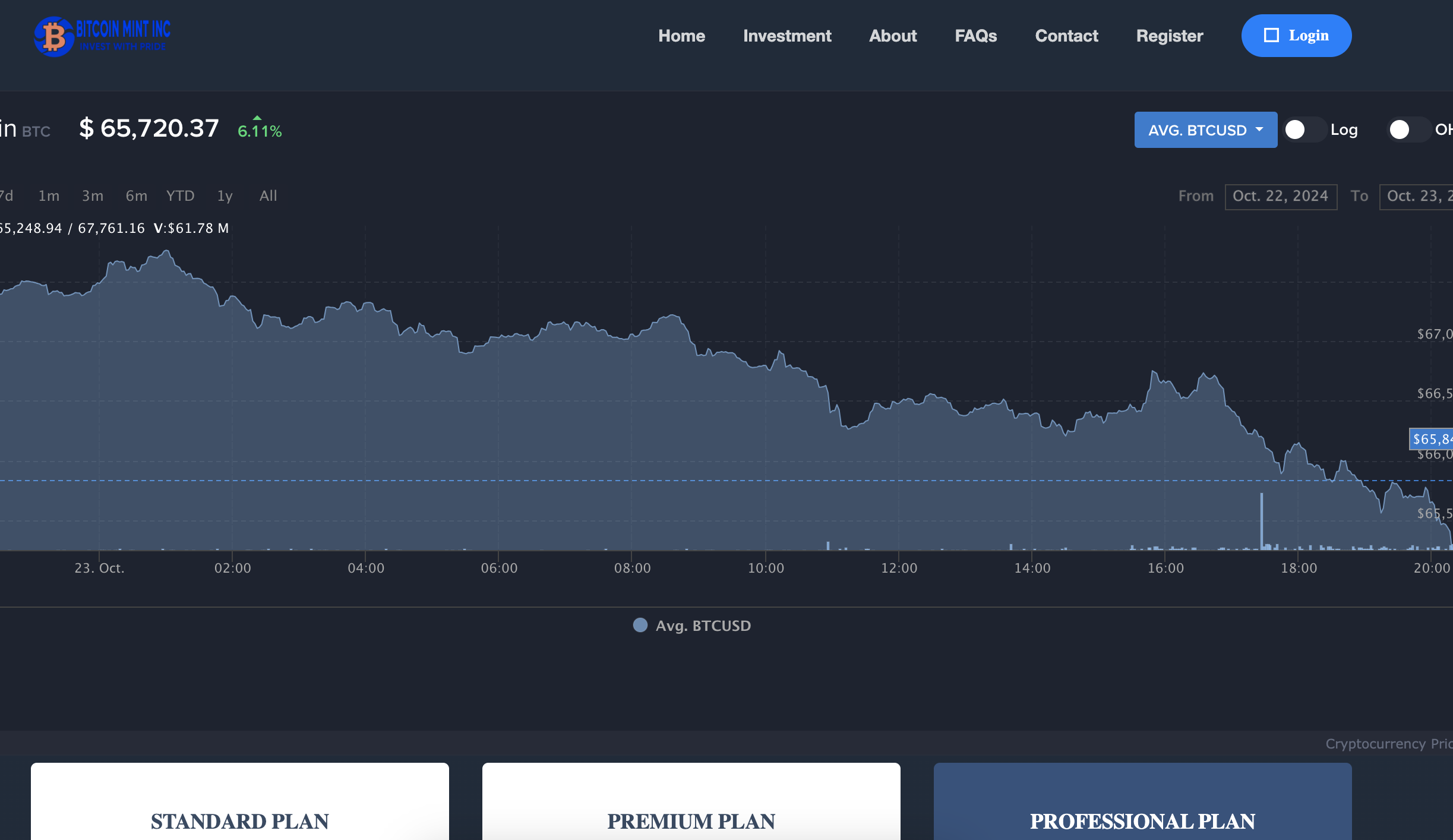This screenshot has height=840, width=1453.
Task: Select the 1y time range
Action: click(x=225, y=195)
